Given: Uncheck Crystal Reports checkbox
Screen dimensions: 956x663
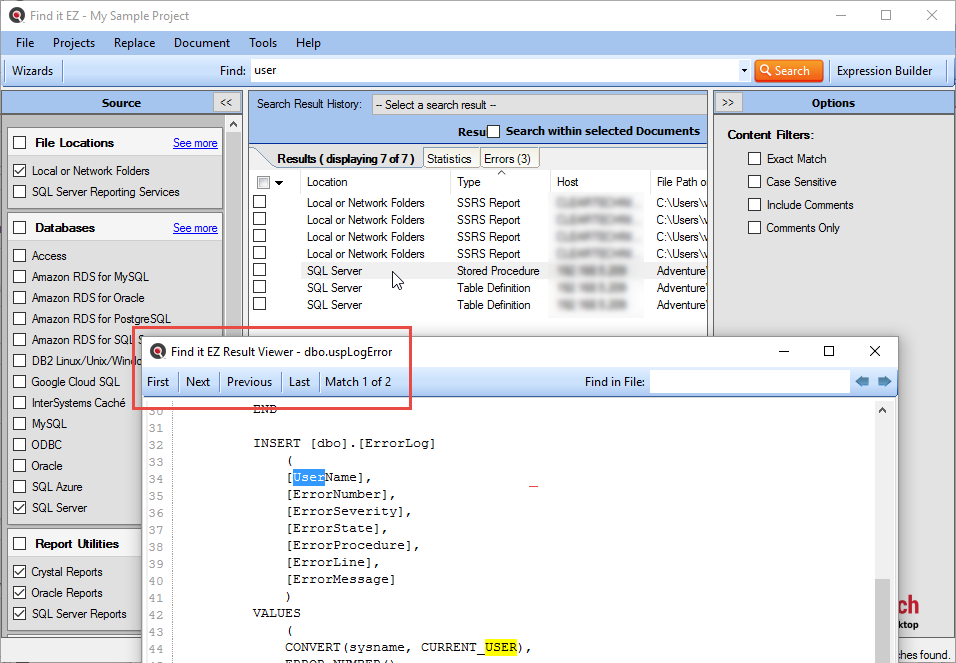Looking at the screenshot, I should click(x=20, y=572).
